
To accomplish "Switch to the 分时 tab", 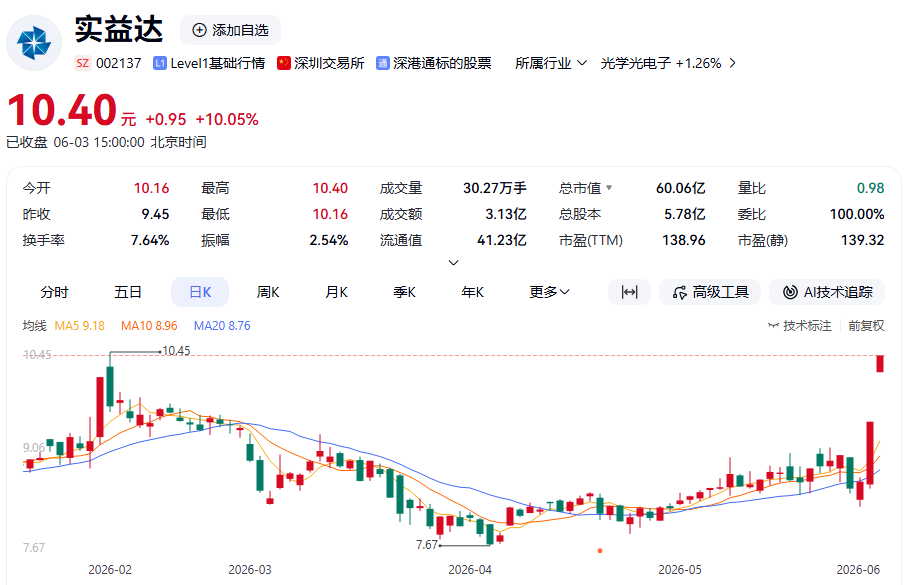I will coord(54,292).
